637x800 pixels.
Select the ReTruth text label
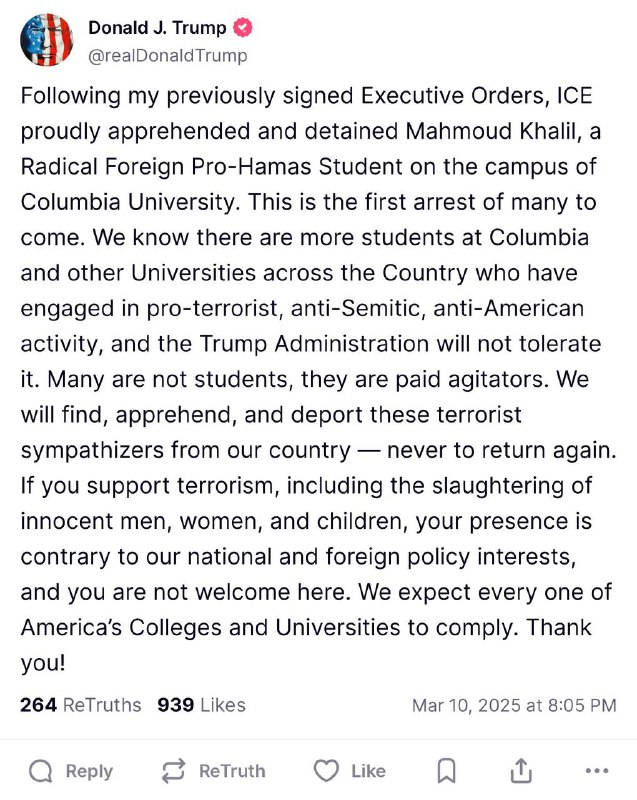pyautogui.click(x=232, y=771)
